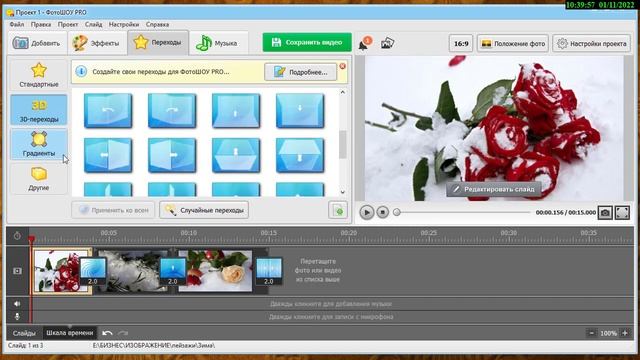Select the third slide with peach rose
The width and height of the screenshot is (640, 360).
215,271
